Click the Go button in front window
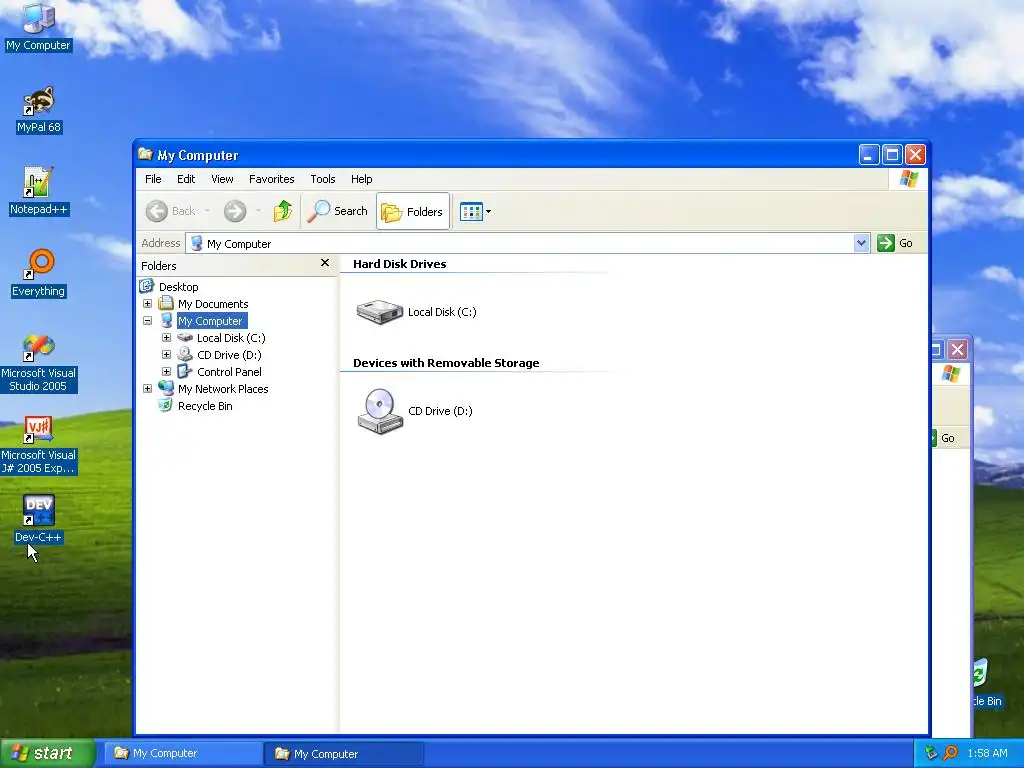The width and height of the screenshot is (1024, 768). [x=895, y=243]
